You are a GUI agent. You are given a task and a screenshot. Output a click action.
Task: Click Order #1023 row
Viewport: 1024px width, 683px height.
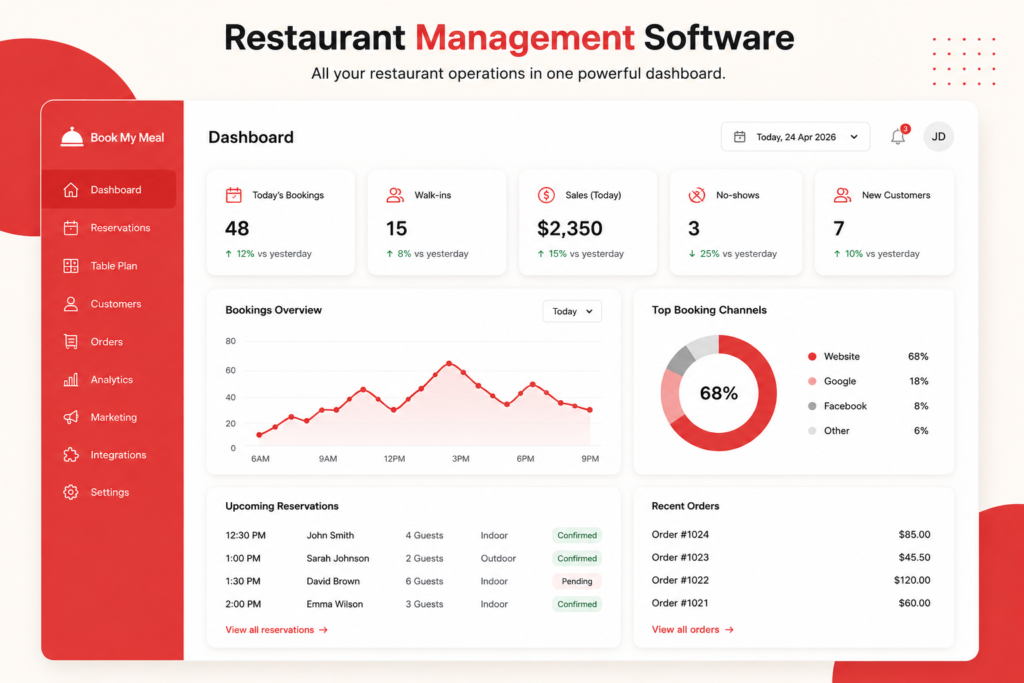(791, 558)
